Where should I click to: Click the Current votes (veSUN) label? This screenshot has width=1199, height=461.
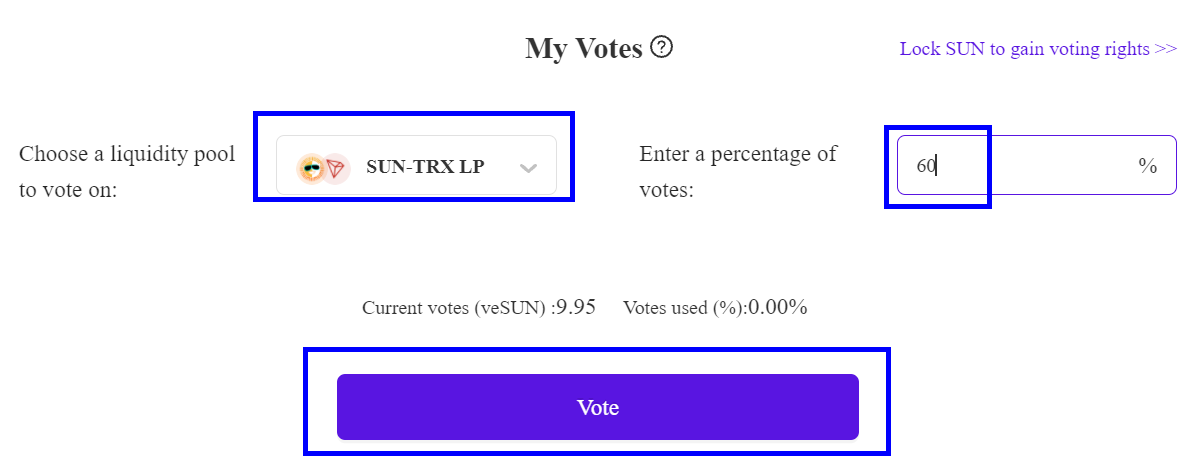pos(455,308)
